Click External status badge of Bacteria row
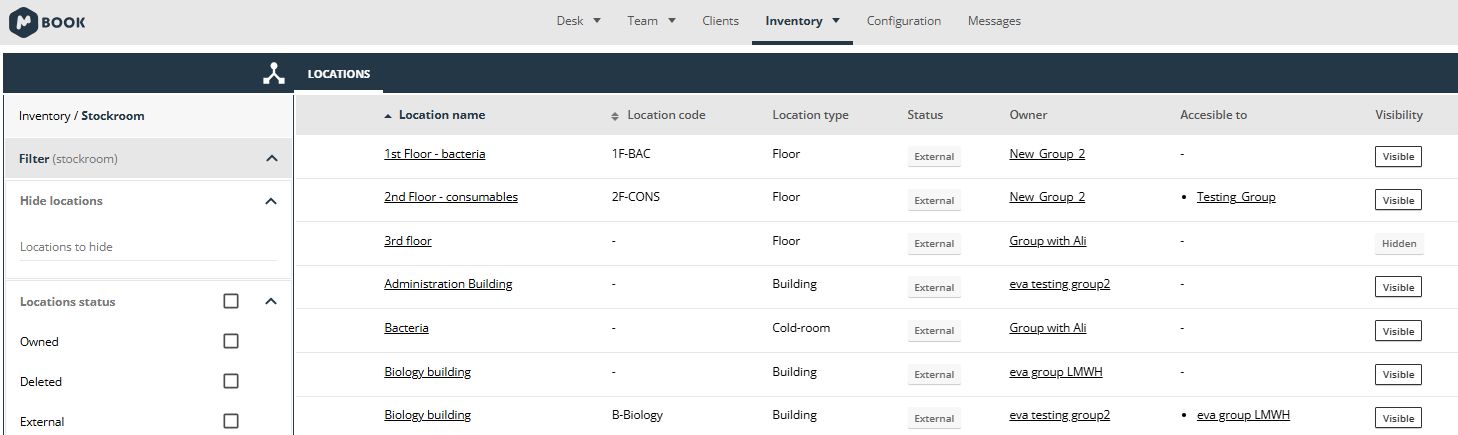 click(934, 331)
